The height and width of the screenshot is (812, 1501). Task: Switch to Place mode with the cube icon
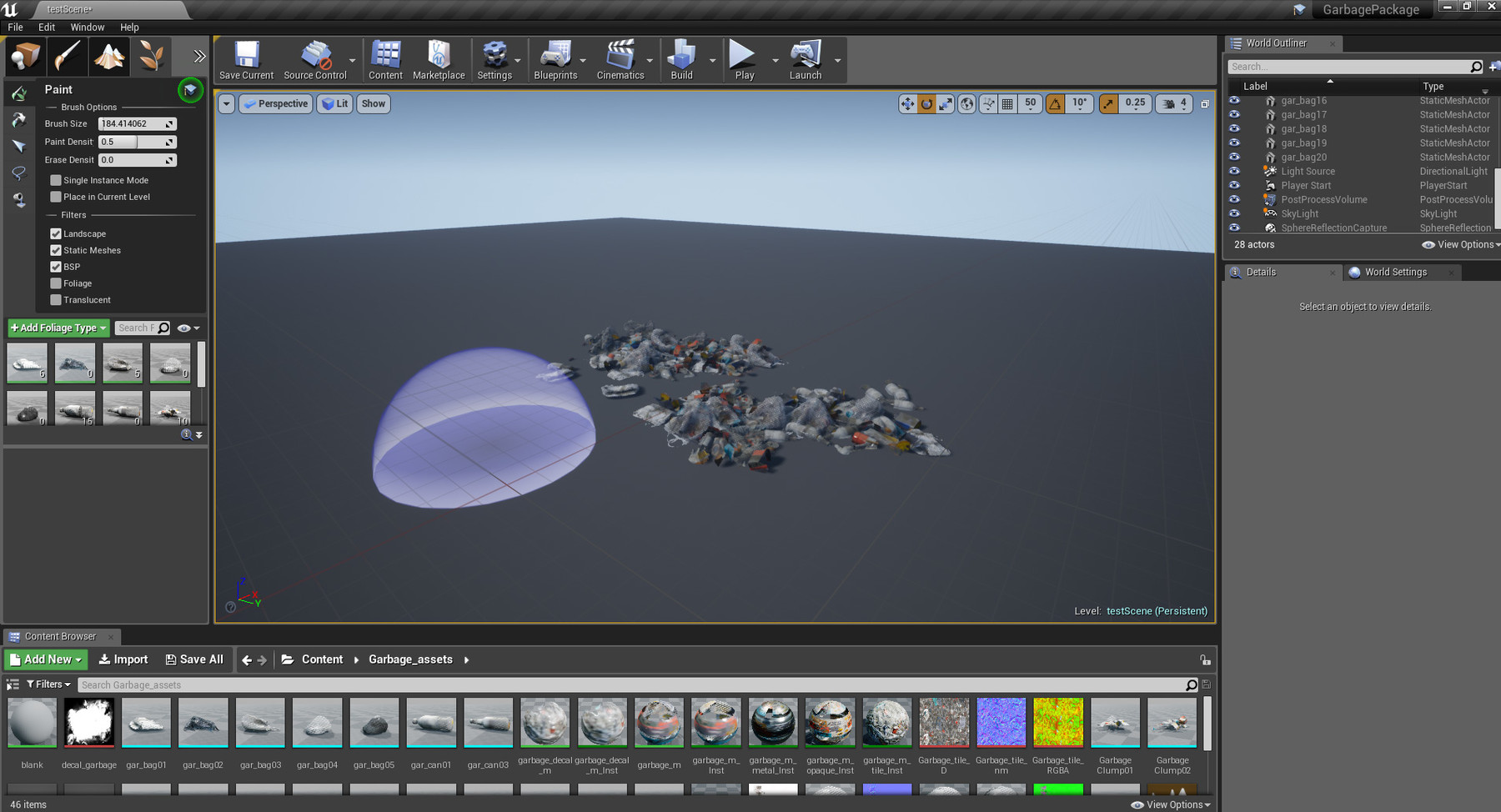[x=25, y=56]
